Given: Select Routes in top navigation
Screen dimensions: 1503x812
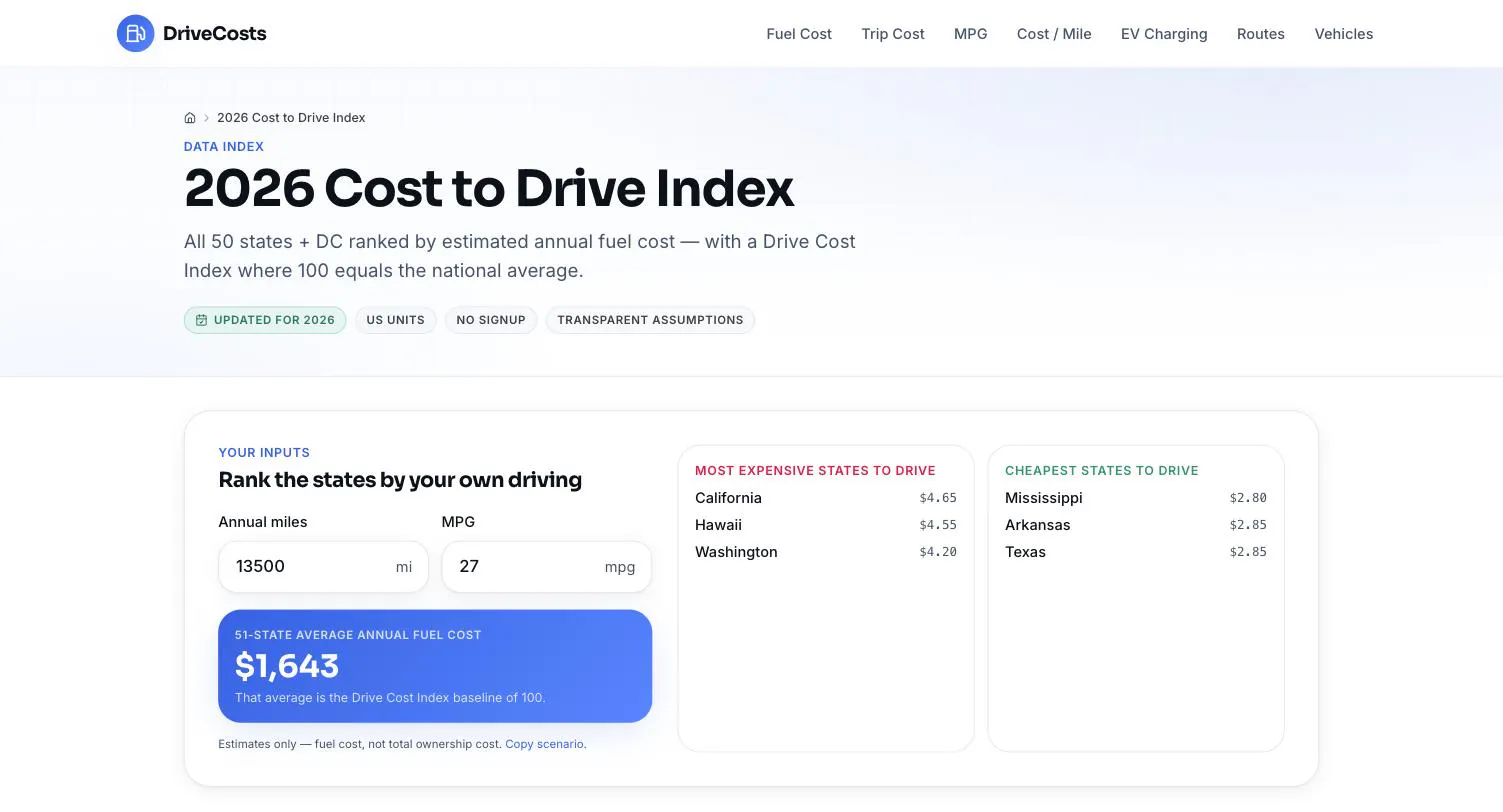Looking at the screenshot, I should 1260,33.
